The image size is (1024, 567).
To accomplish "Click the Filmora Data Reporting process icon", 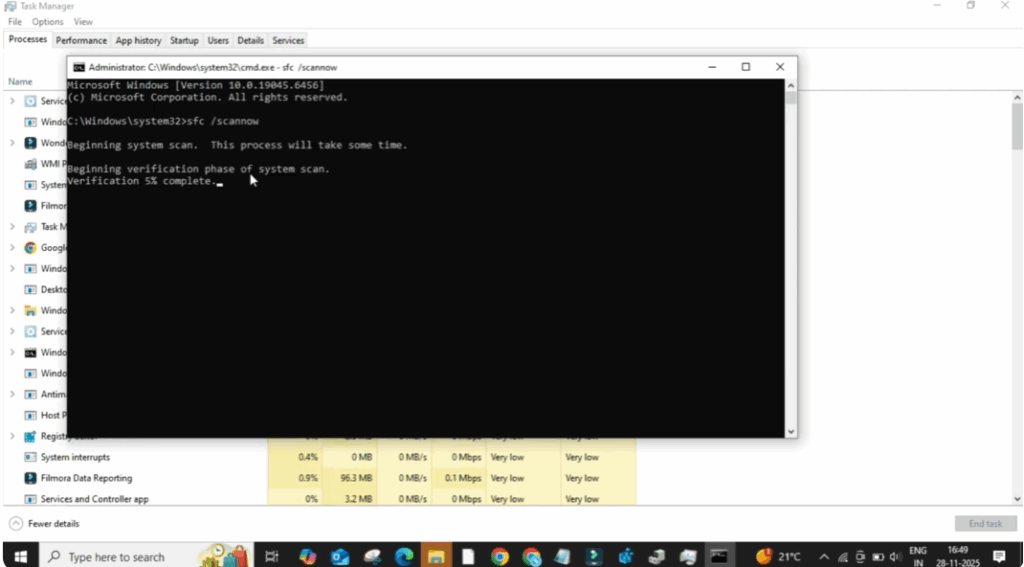I will (31, 478).
